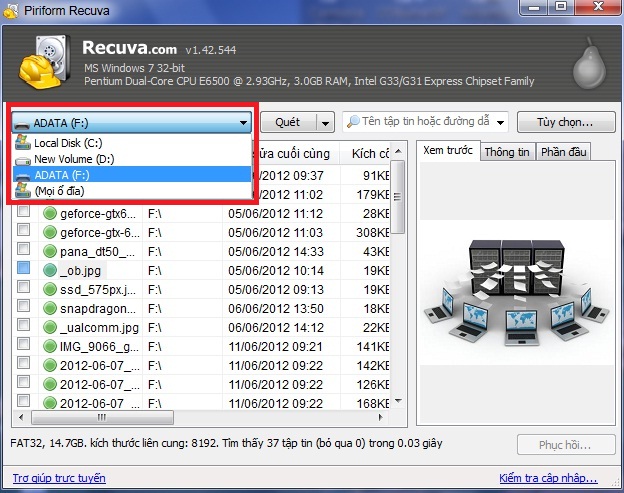The width and height of the screenshot is (624, 493).
Task: Open Tùy chọn options button
Action: click(x=566, y=122)
